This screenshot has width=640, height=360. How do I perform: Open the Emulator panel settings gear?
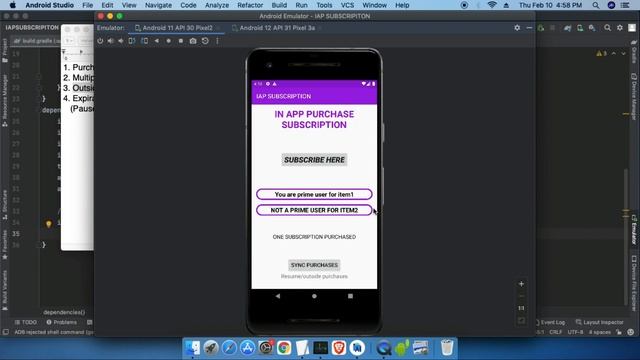pos(517,28)
